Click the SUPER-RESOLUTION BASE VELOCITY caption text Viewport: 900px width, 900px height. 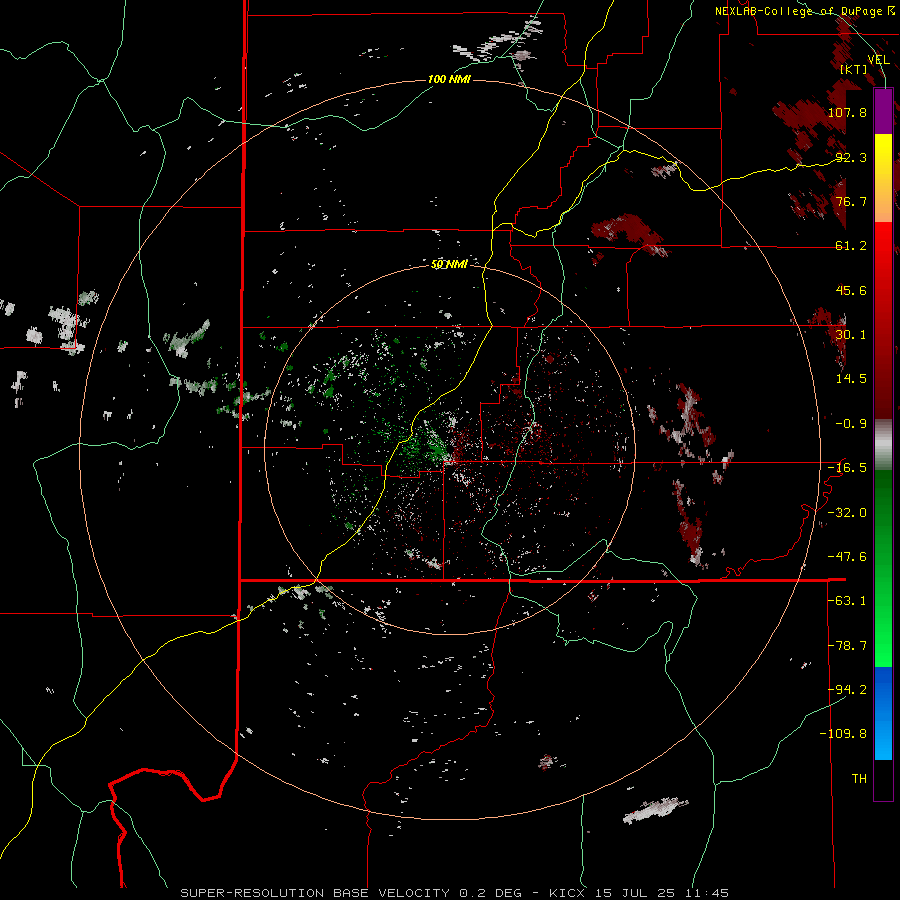pyautogui.click(x=315, y=893)
